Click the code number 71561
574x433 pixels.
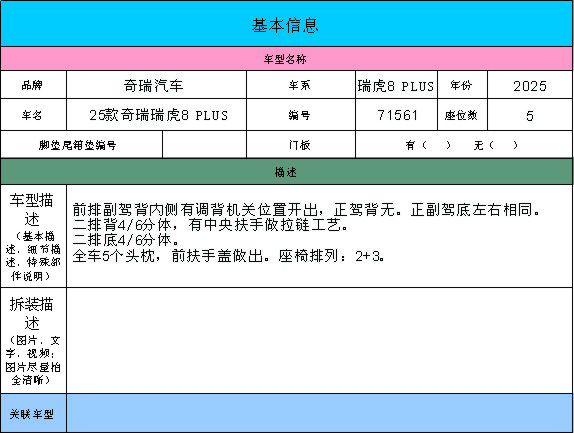396,115
